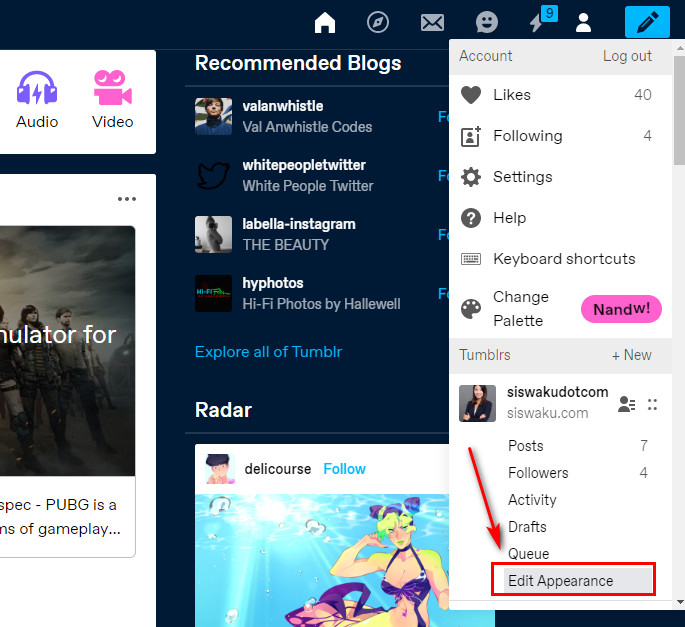Create a new Tumblr with + New
Screen dimensions: 685x627
632,355
